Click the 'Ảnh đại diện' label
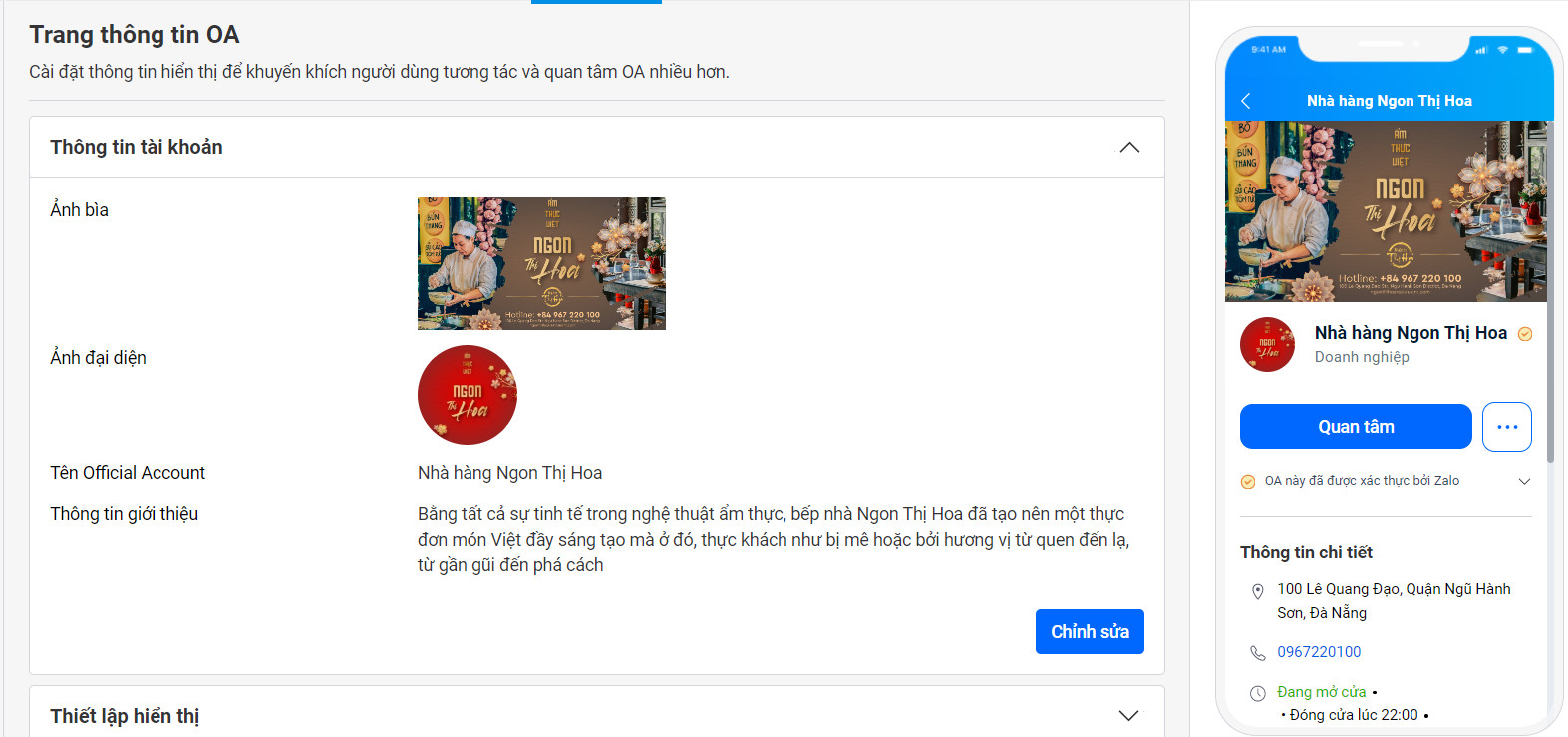Screen dimensions: 1568x737 click(x=98, y=357)
